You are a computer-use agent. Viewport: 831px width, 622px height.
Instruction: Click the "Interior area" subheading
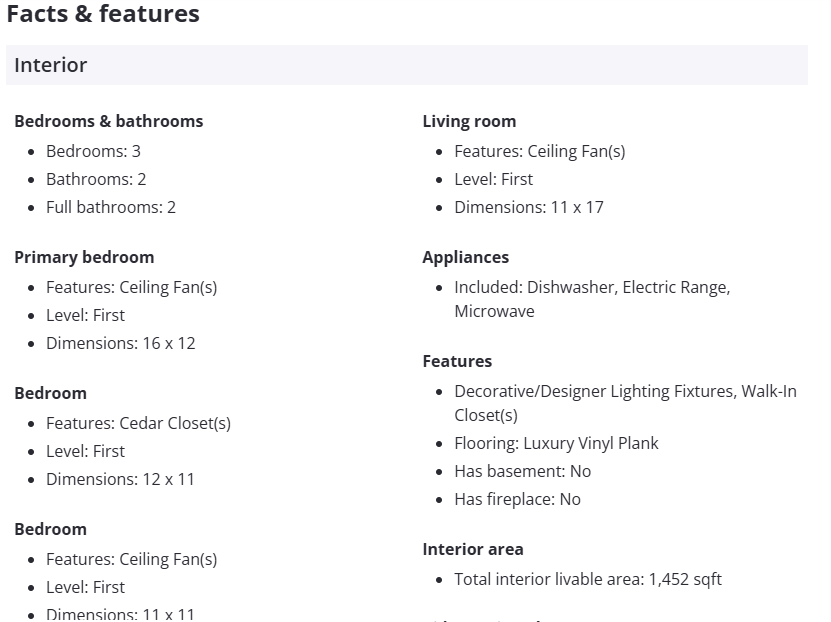coord(472,549)
